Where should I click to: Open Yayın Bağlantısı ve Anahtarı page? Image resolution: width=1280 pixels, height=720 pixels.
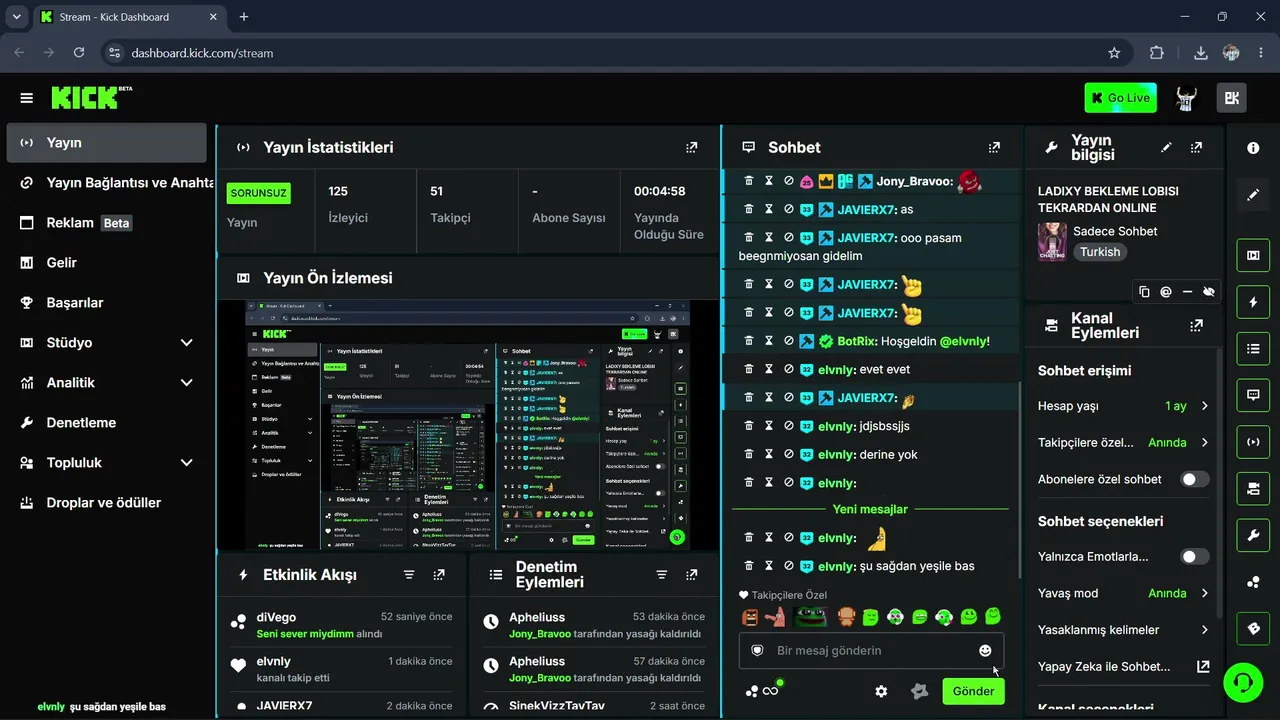(106, 183)
